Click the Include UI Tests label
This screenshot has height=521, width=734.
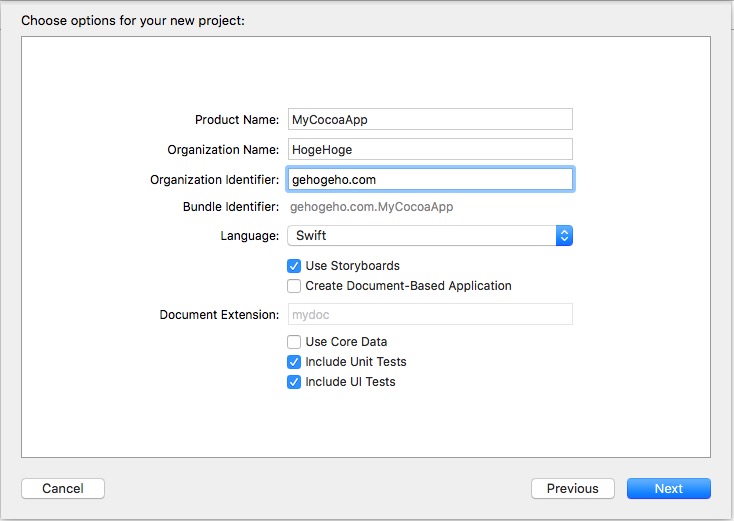pyautogui.click(x=350, y=382)
